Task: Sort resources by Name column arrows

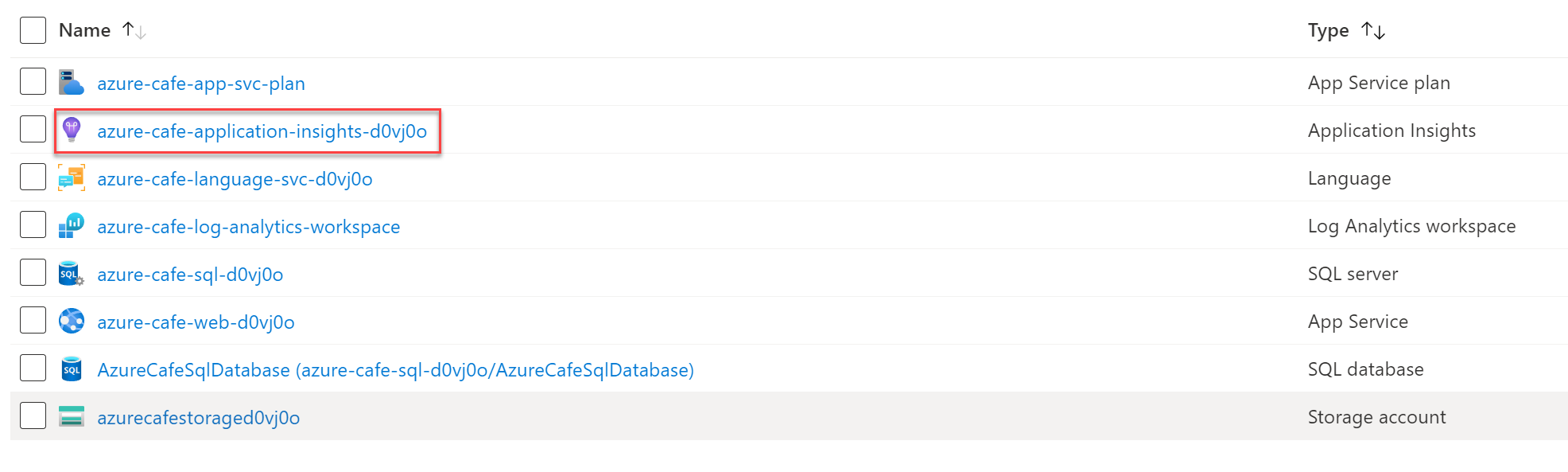Action: point(134,31)
